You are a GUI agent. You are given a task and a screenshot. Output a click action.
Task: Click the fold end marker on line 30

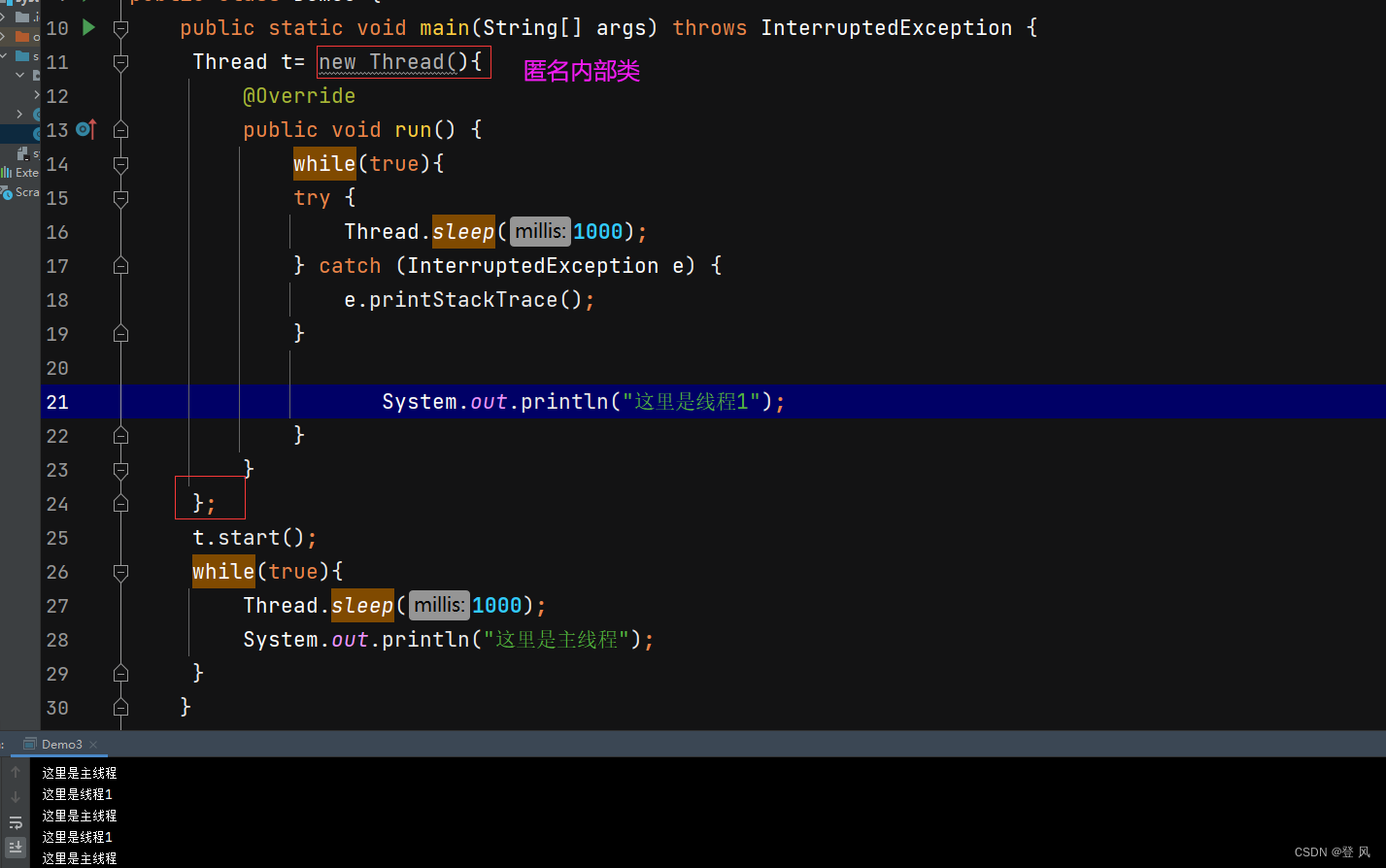120,707
